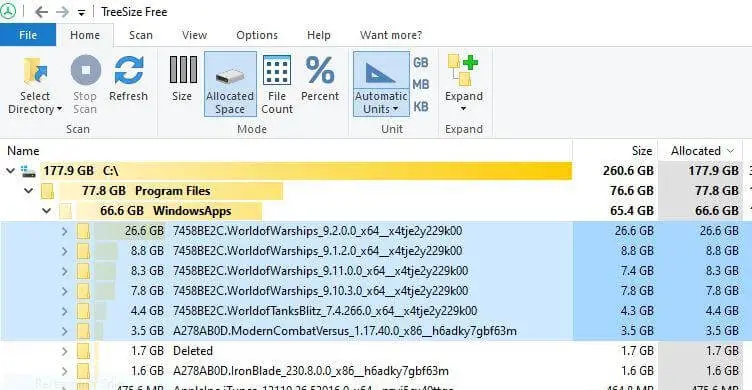Switch to Percent mode
752x390 pixels.
(x=320, y=79)
